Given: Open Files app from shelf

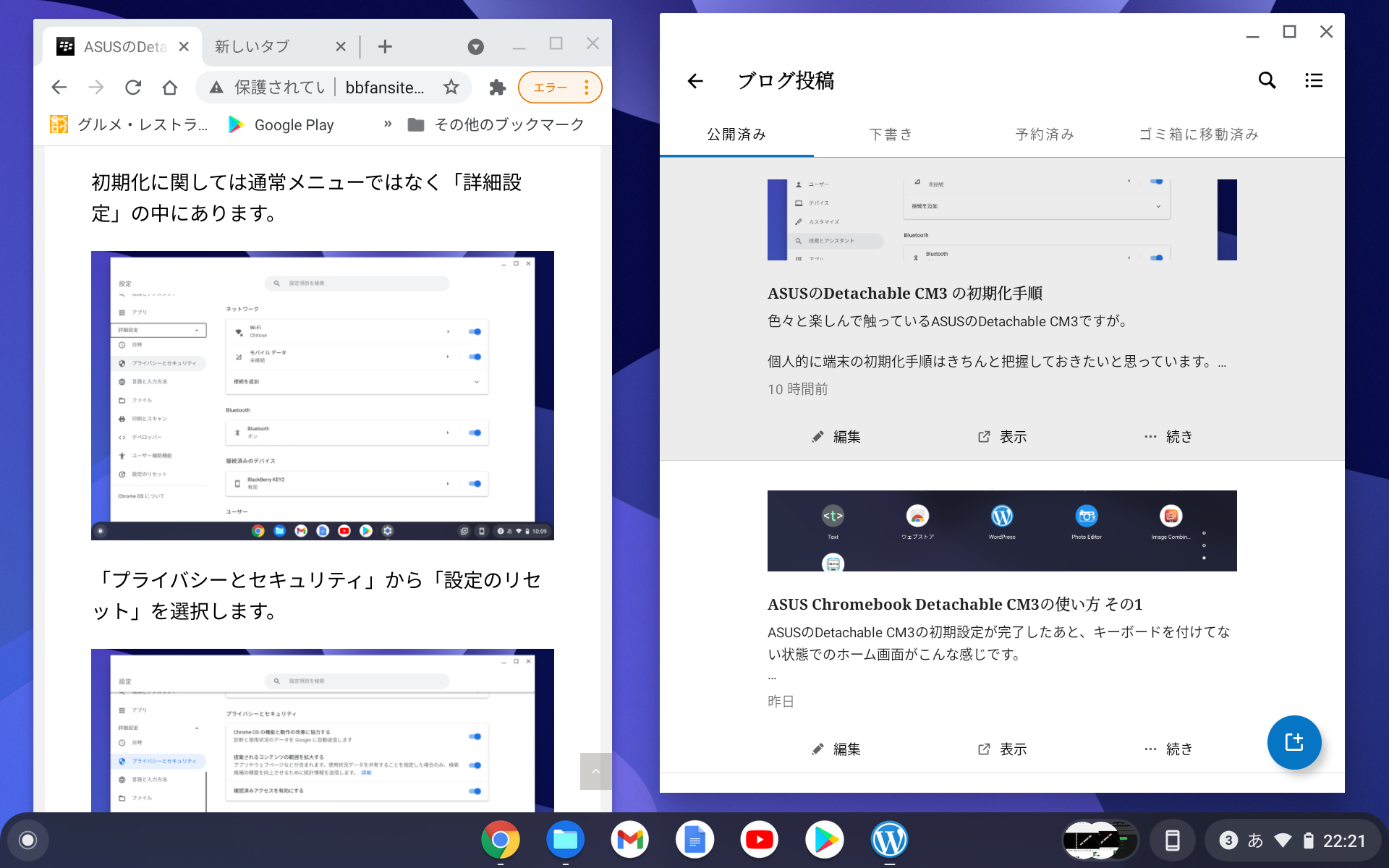Looking at the screenshot, I should click(565, 840).
